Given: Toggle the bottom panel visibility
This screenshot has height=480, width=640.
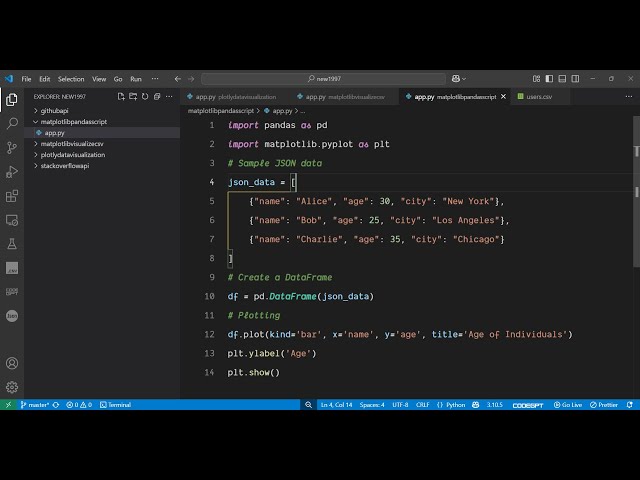Looking at the screenshot, I should [x=562, y=79].
